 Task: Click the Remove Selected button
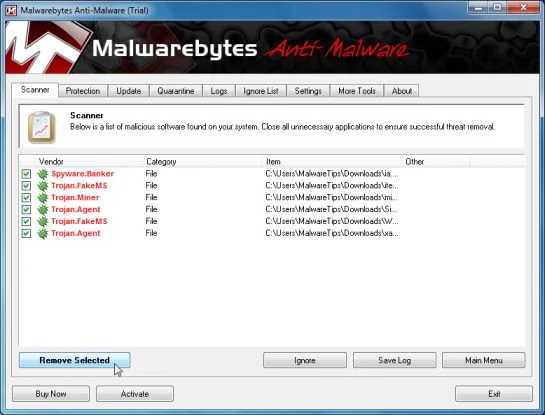74,360
